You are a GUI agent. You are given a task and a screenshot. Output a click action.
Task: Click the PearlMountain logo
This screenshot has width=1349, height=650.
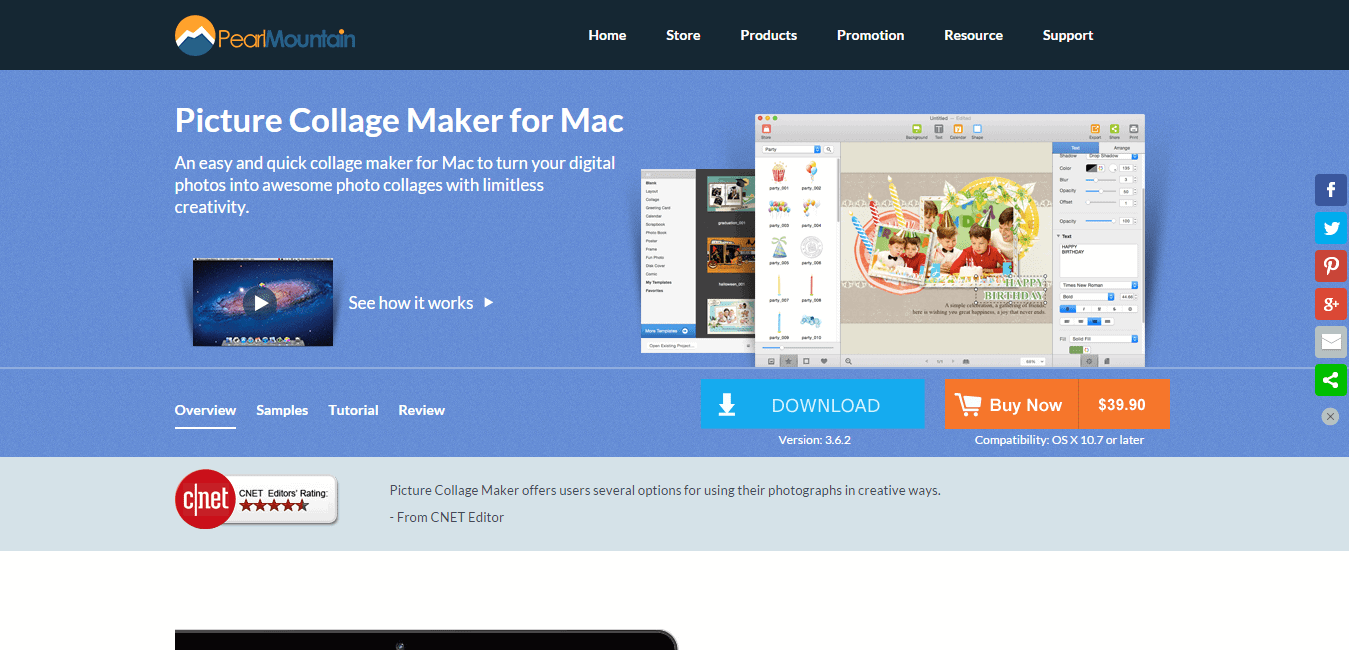click(265, 35)
